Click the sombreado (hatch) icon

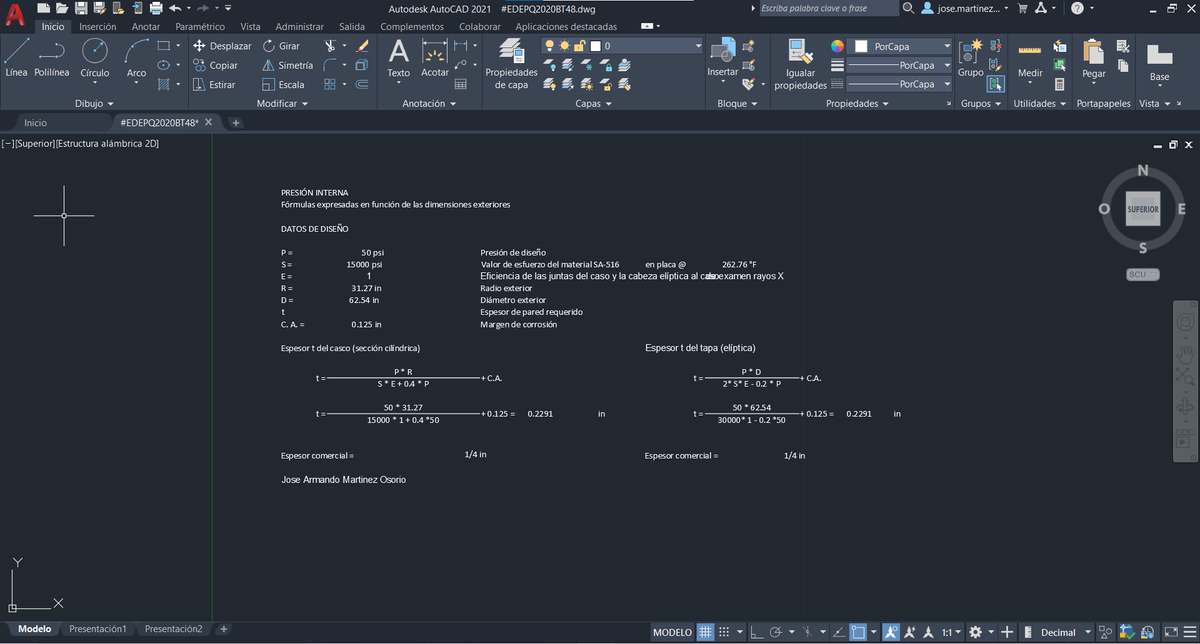164,85
